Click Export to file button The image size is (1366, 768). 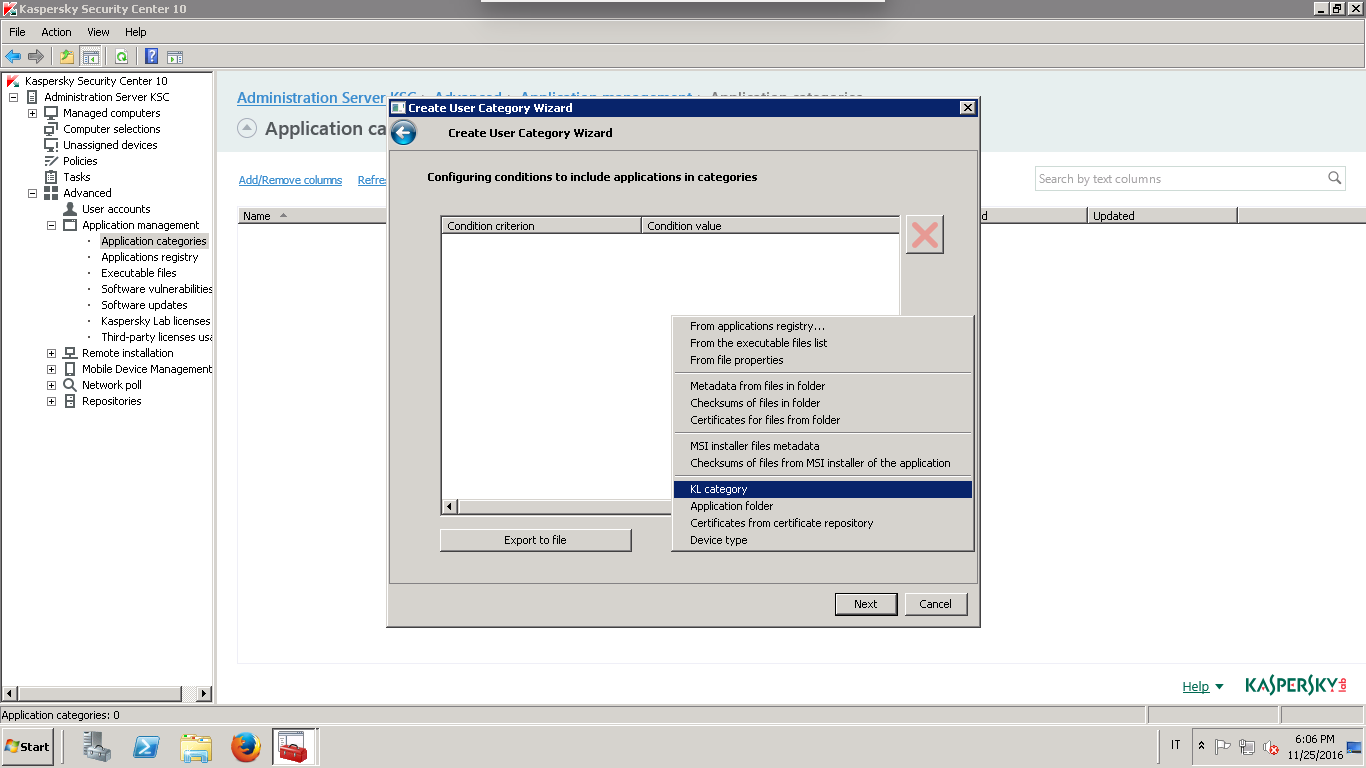(x=535, y=540)
